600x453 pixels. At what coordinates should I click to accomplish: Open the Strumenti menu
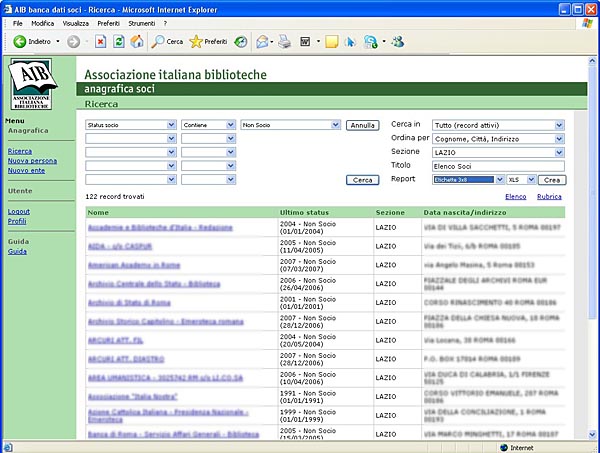[x=142, y=23]
